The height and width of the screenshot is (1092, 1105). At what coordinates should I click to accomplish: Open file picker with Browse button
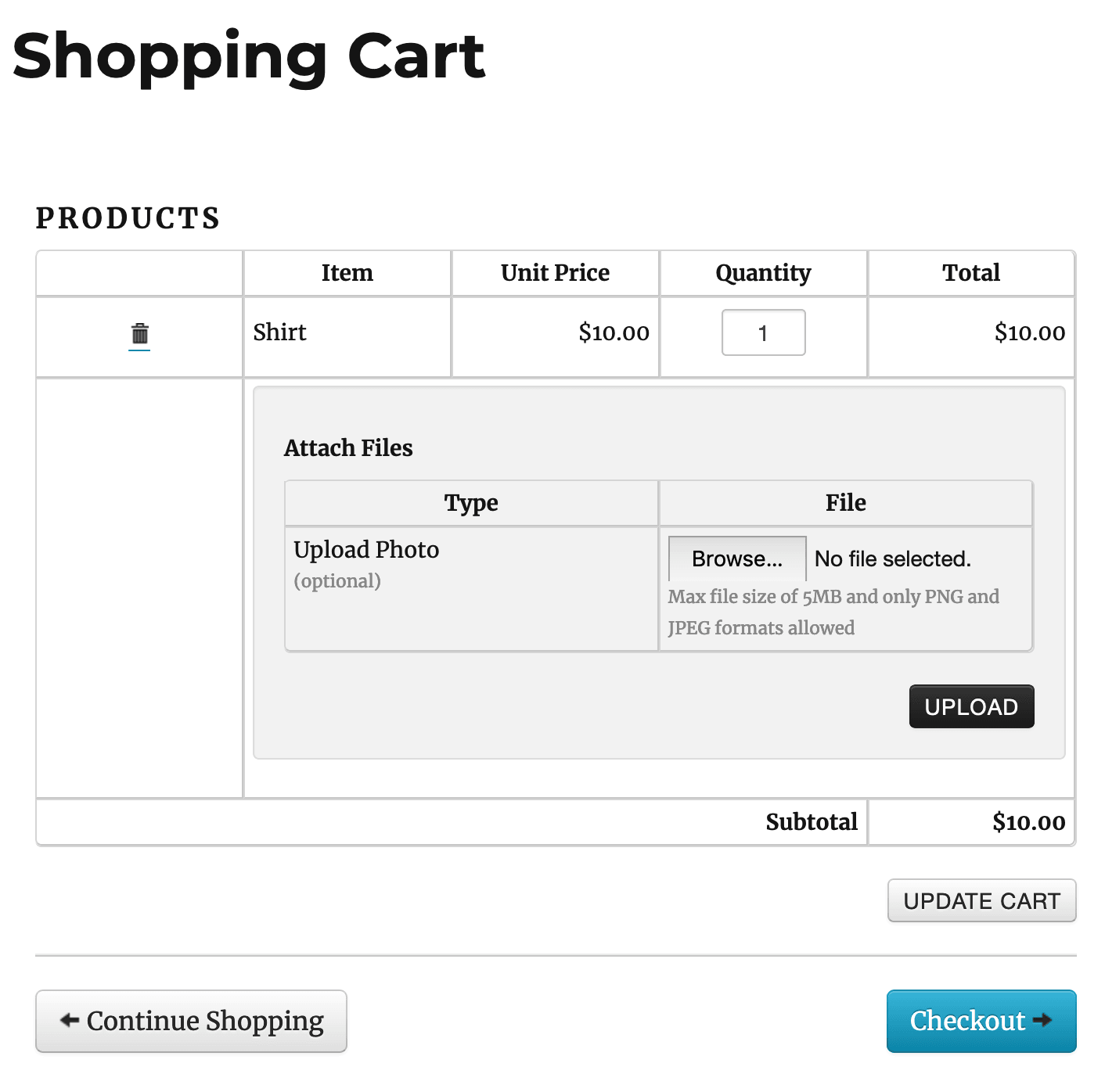click(737, 559)
